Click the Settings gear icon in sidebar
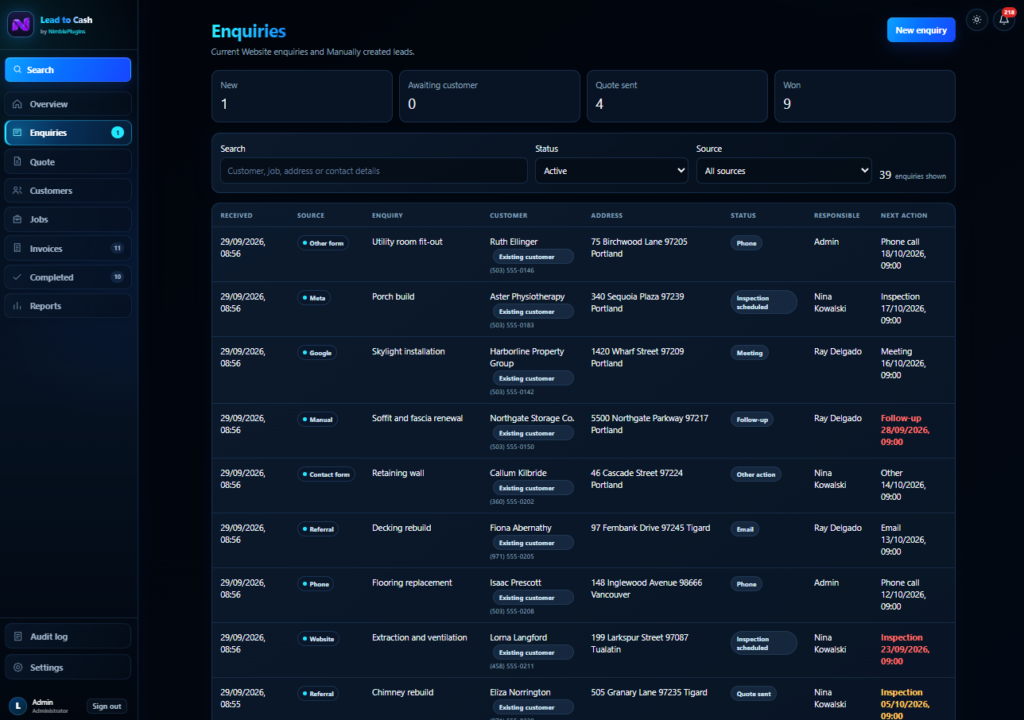The height and width of the screenshot is (720, 1024). click(18, 667)
